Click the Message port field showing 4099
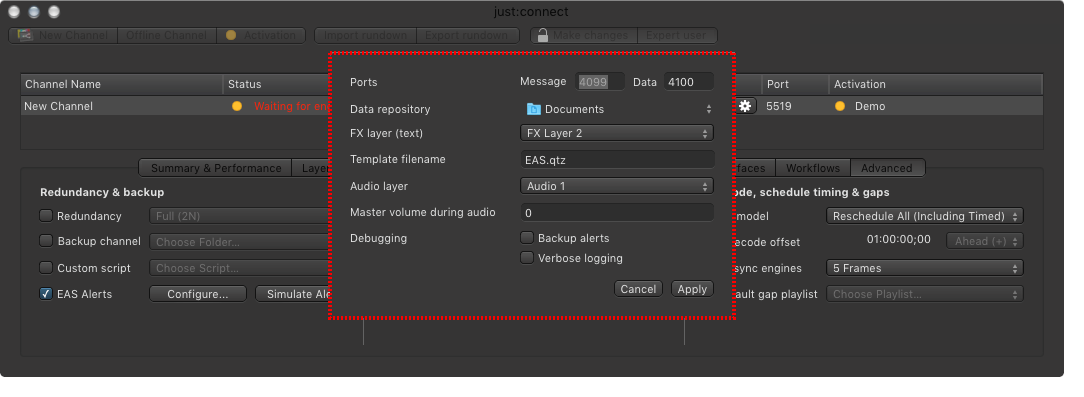 click(600, 82)
